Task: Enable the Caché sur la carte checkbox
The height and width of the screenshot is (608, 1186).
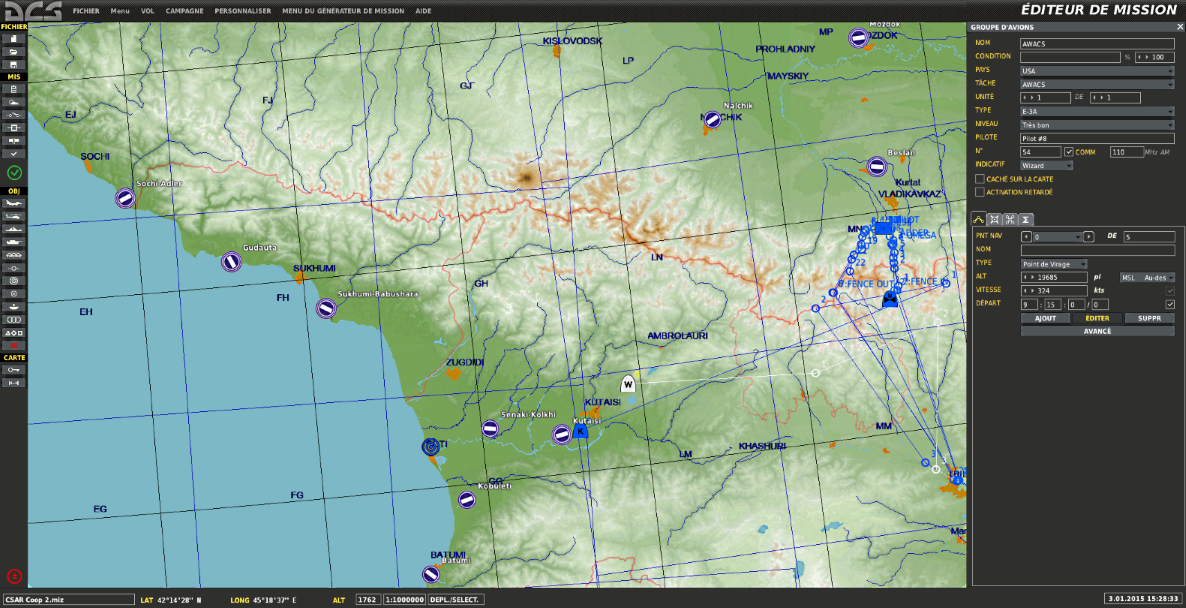Action: 980,179
